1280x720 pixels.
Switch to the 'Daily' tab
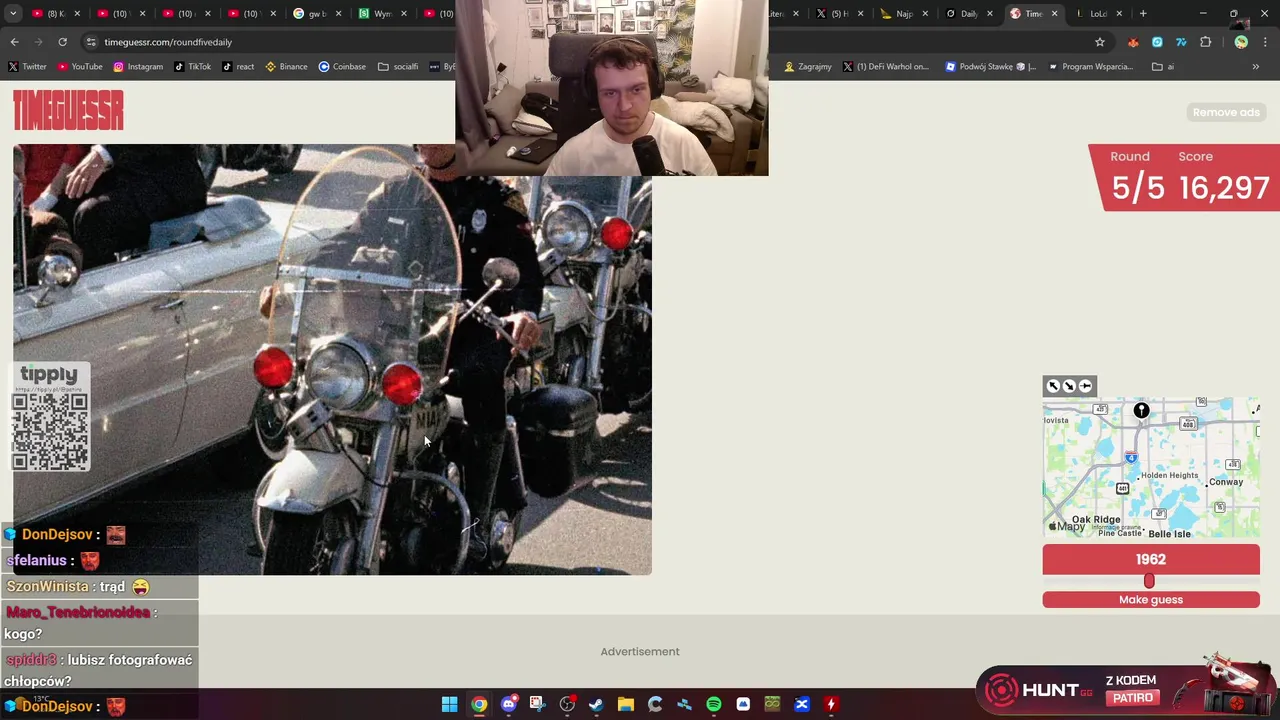968,14
